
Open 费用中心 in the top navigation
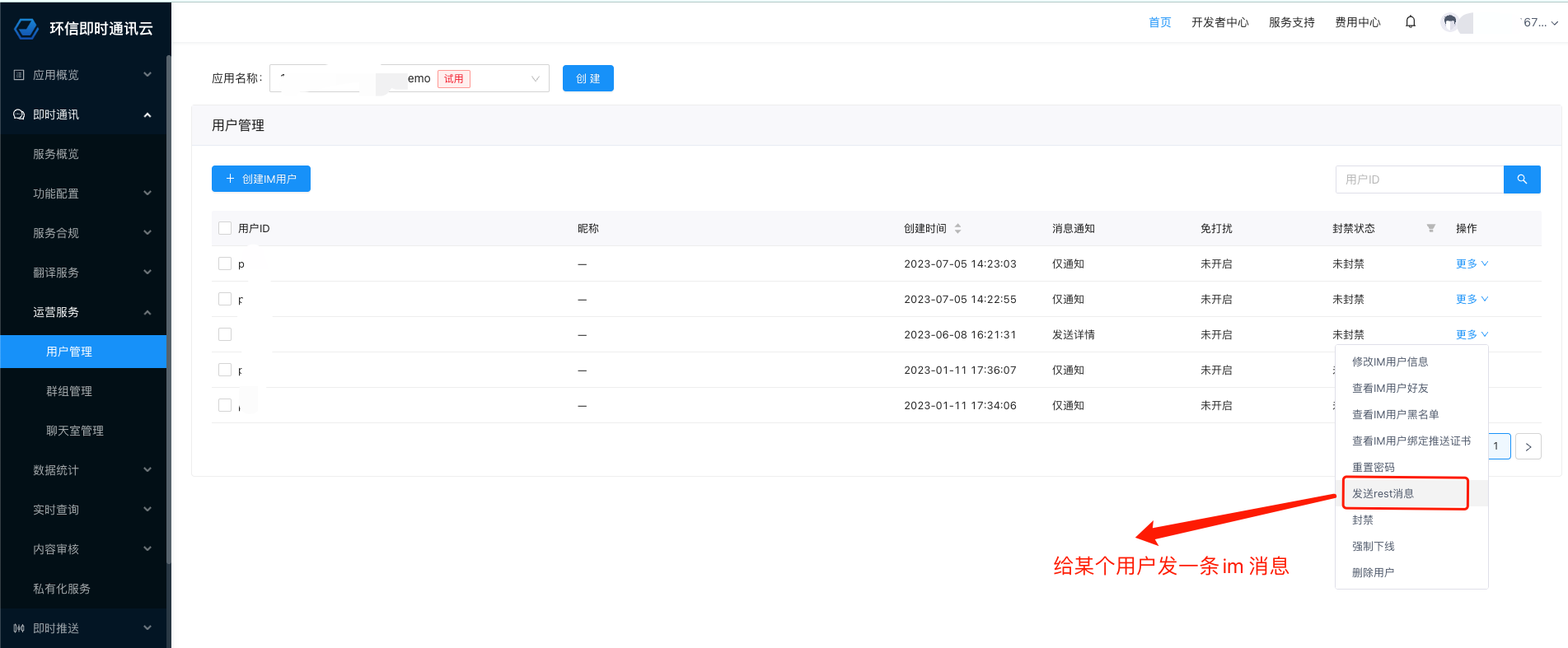click(x=1358, y=22)
